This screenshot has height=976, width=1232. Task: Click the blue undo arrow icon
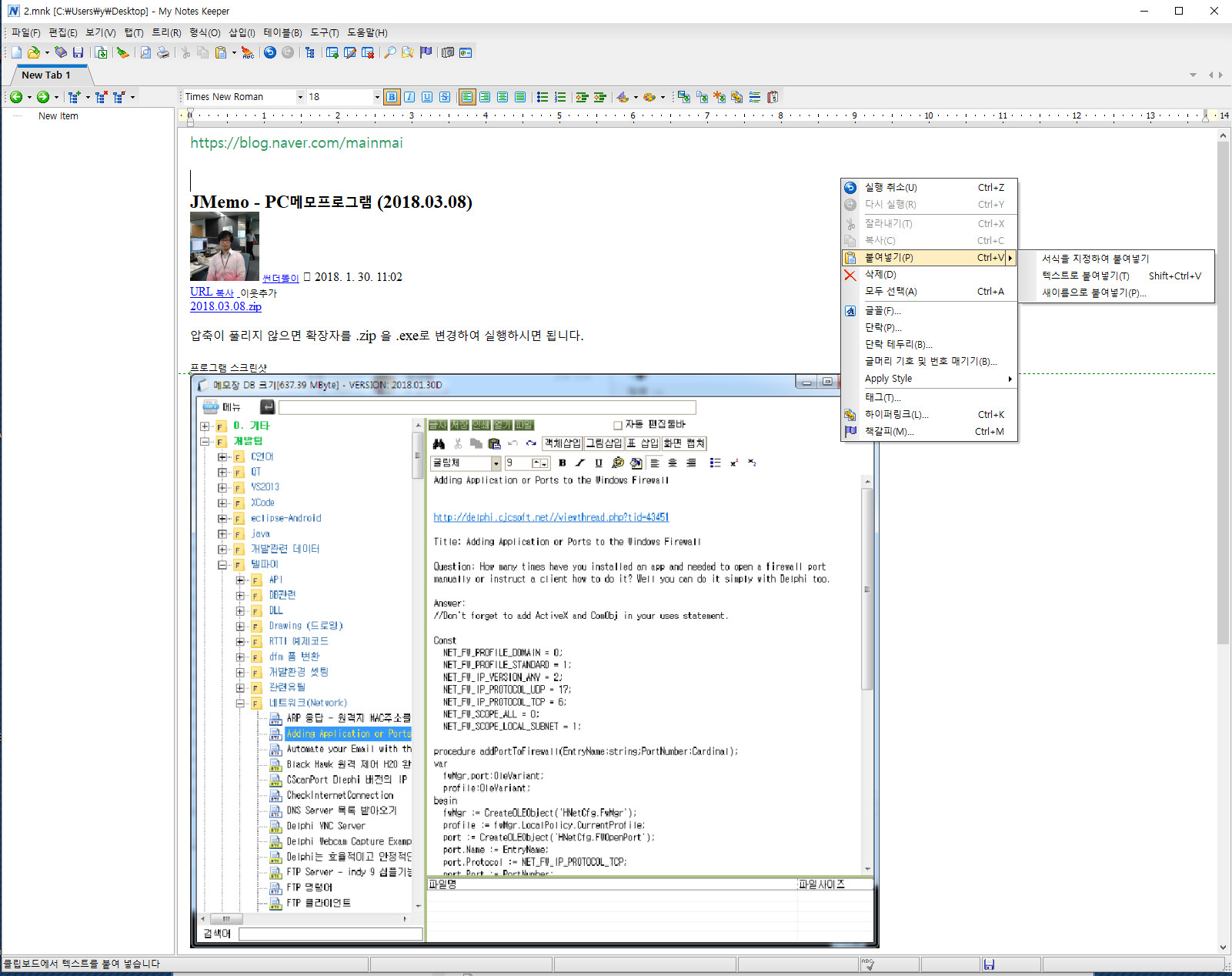pos(269,52)
